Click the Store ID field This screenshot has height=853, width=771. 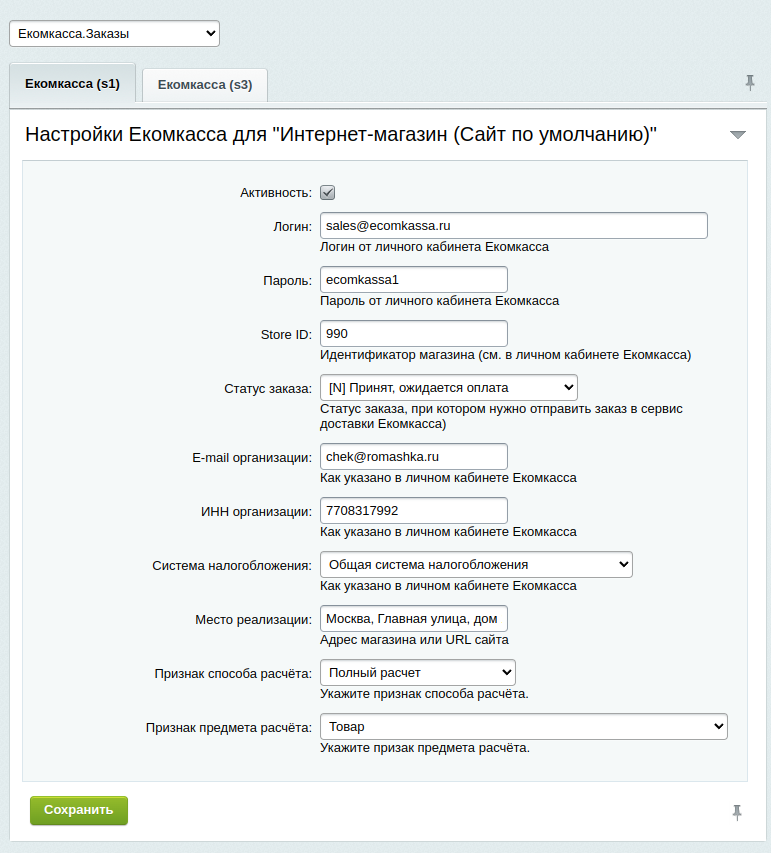click(x=414, y=333)
